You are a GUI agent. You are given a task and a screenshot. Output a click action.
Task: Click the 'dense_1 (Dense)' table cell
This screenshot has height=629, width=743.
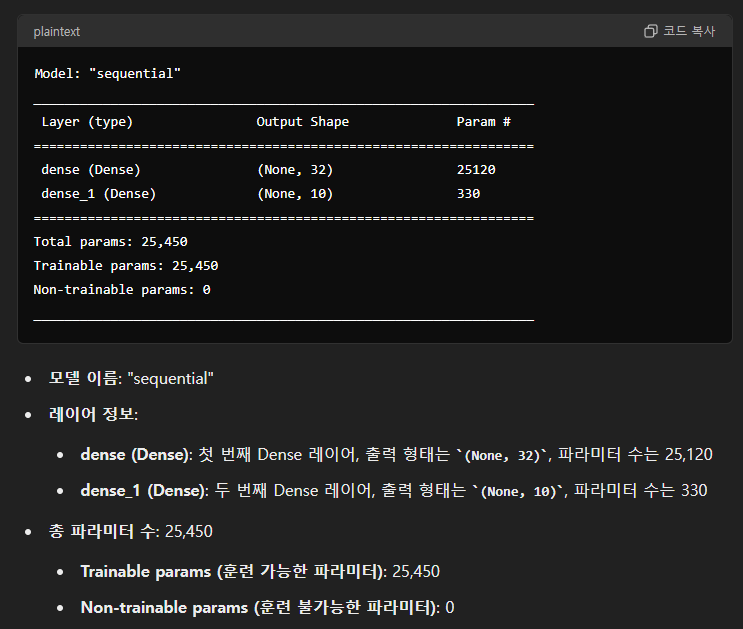(99, 194)
